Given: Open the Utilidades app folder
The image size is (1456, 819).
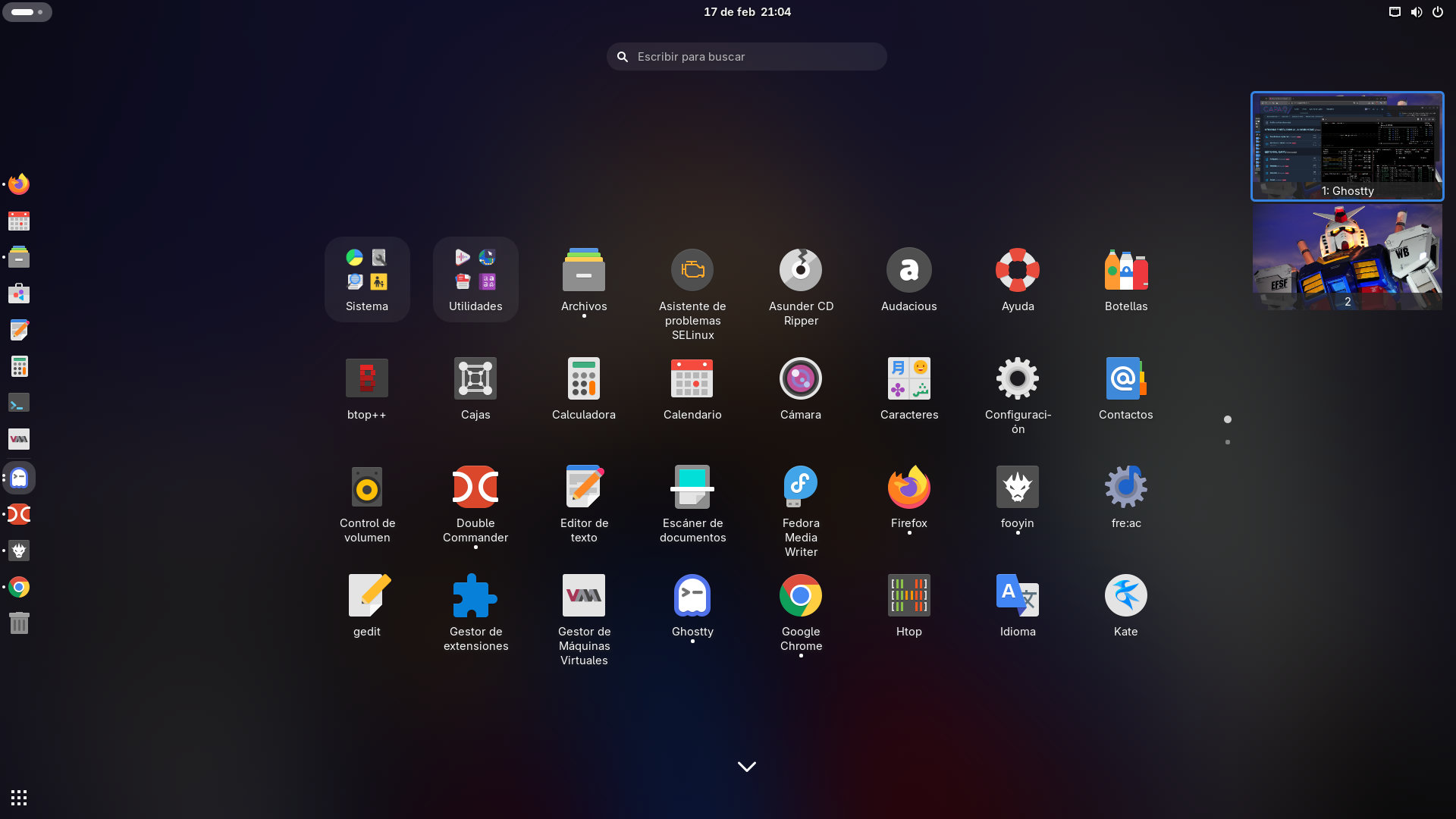Looking at the screenshot, I should coord(475,278).
